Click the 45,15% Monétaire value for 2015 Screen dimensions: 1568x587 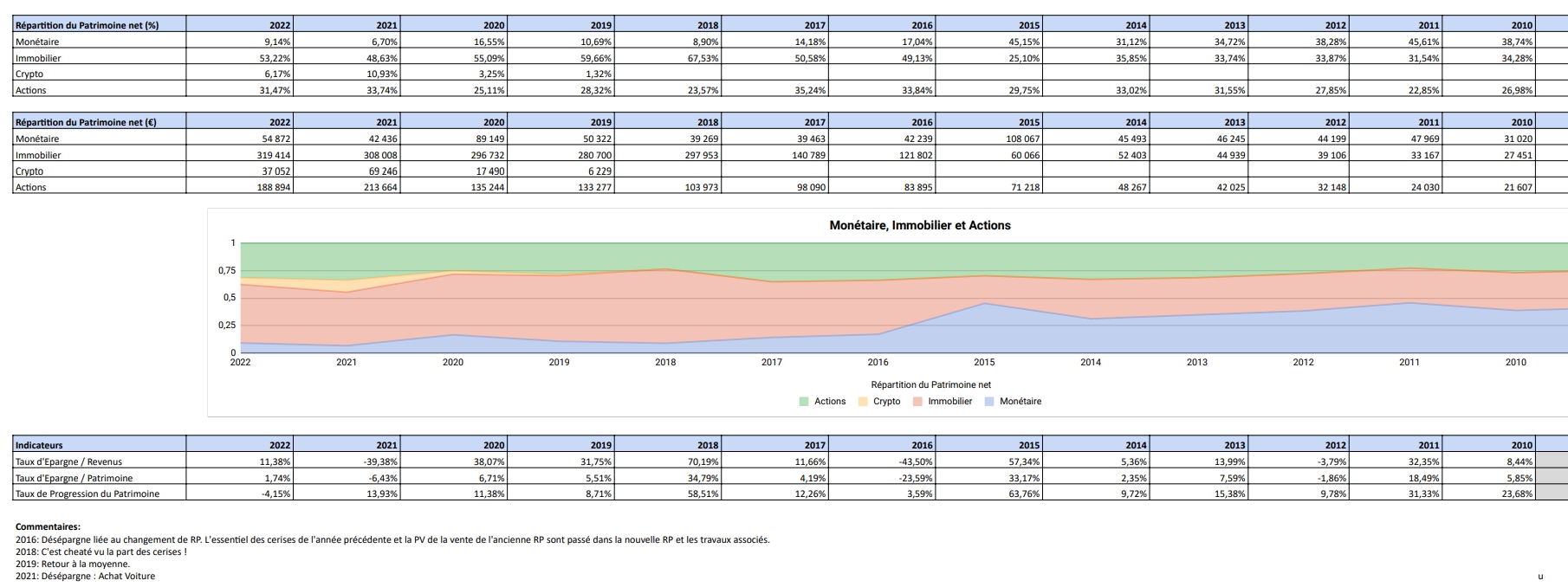(988, 42)
